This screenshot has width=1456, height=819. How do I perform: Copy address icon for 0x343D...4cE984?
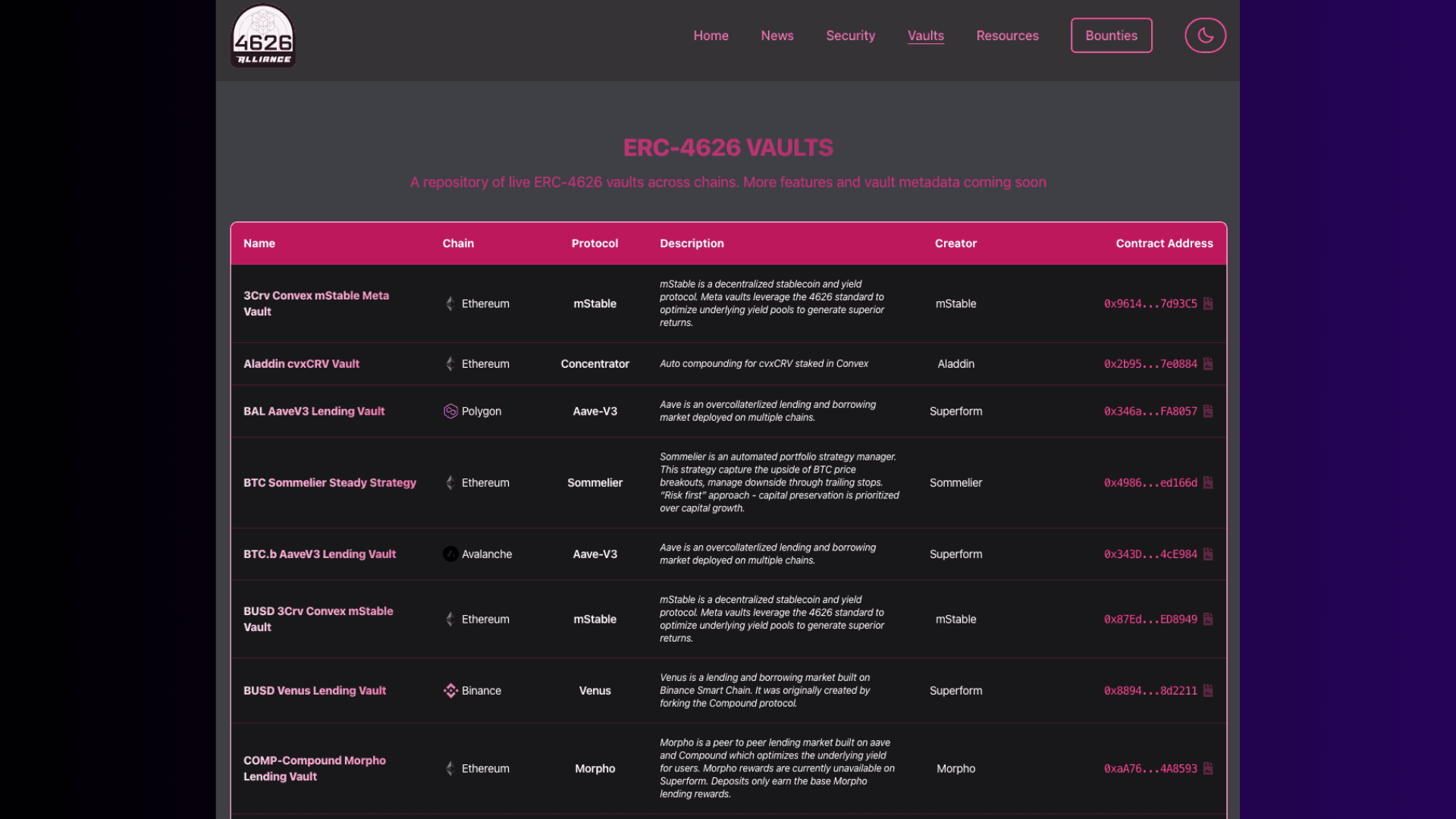click(x=1208, y=554)
